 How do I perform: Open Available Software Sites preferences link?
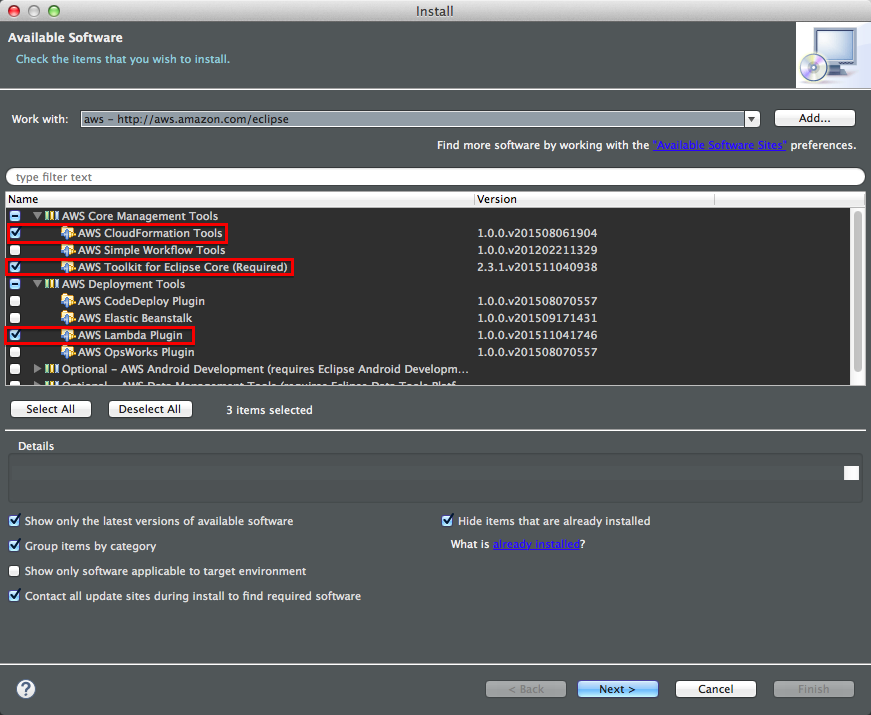point(719,144)
